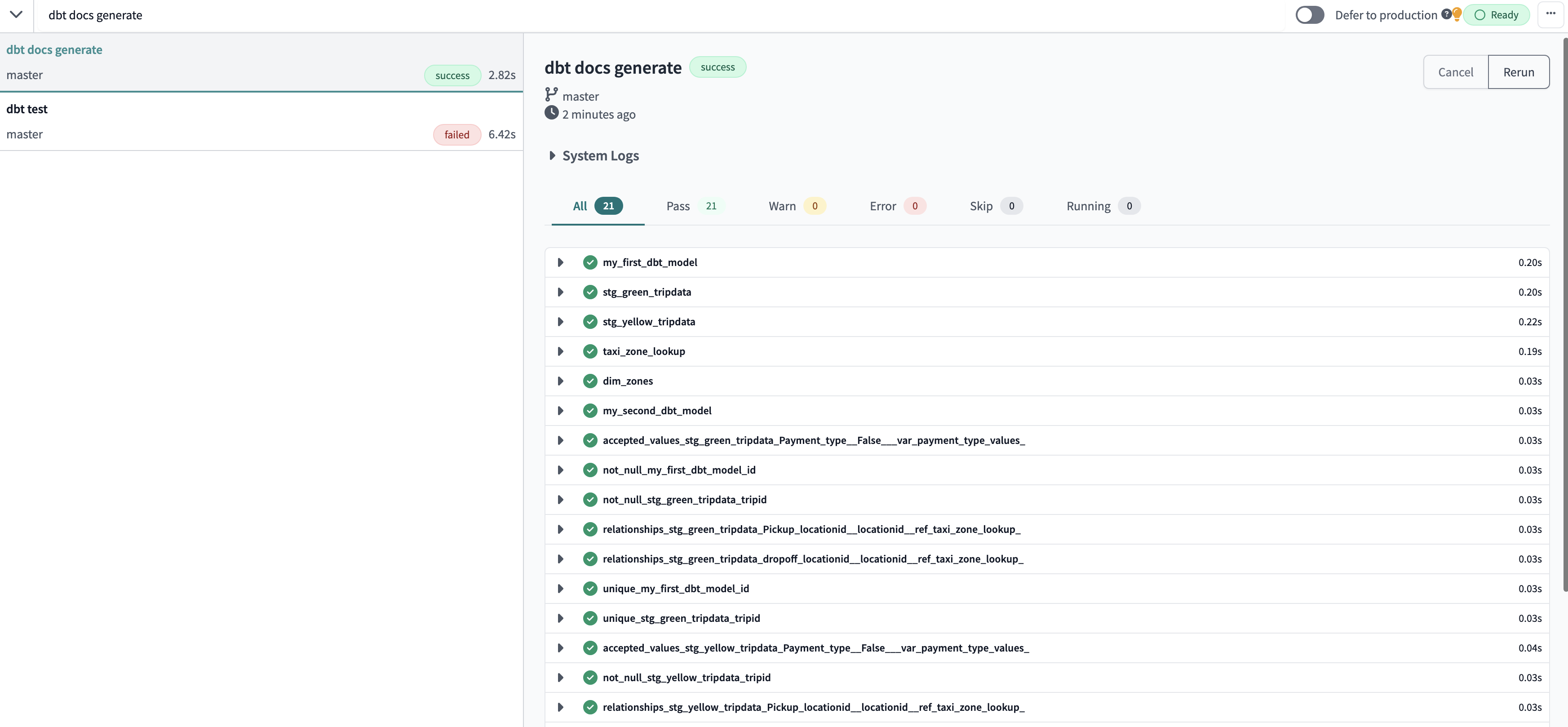Expand the dim_zones row
The height and width of the screenshot is (727, 1568).
click(560, 381)
